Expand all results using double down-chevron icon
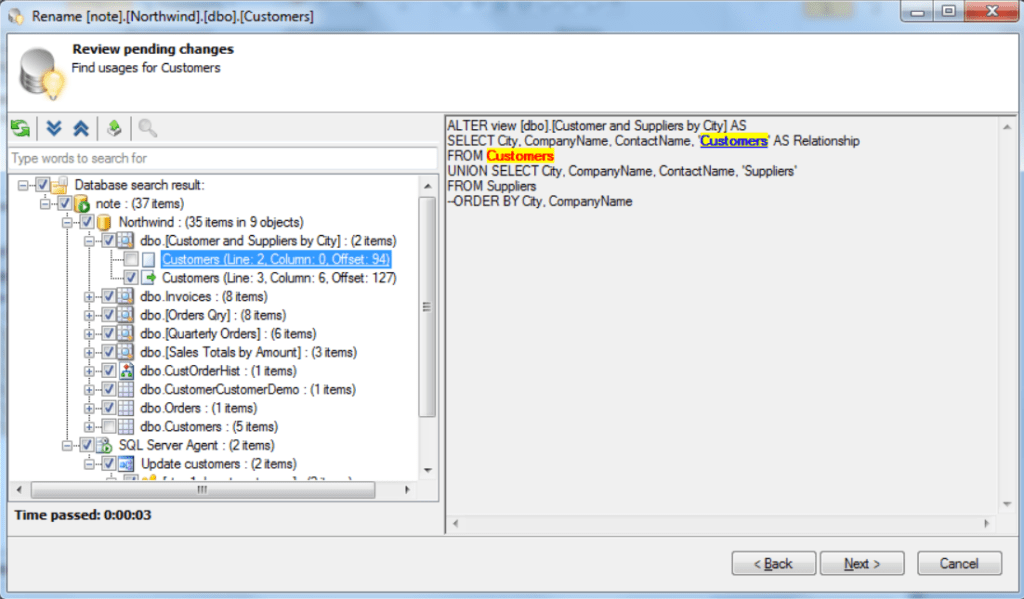Image resolution: width=1024 pixels, height=599 pixels. click(53, 128)
